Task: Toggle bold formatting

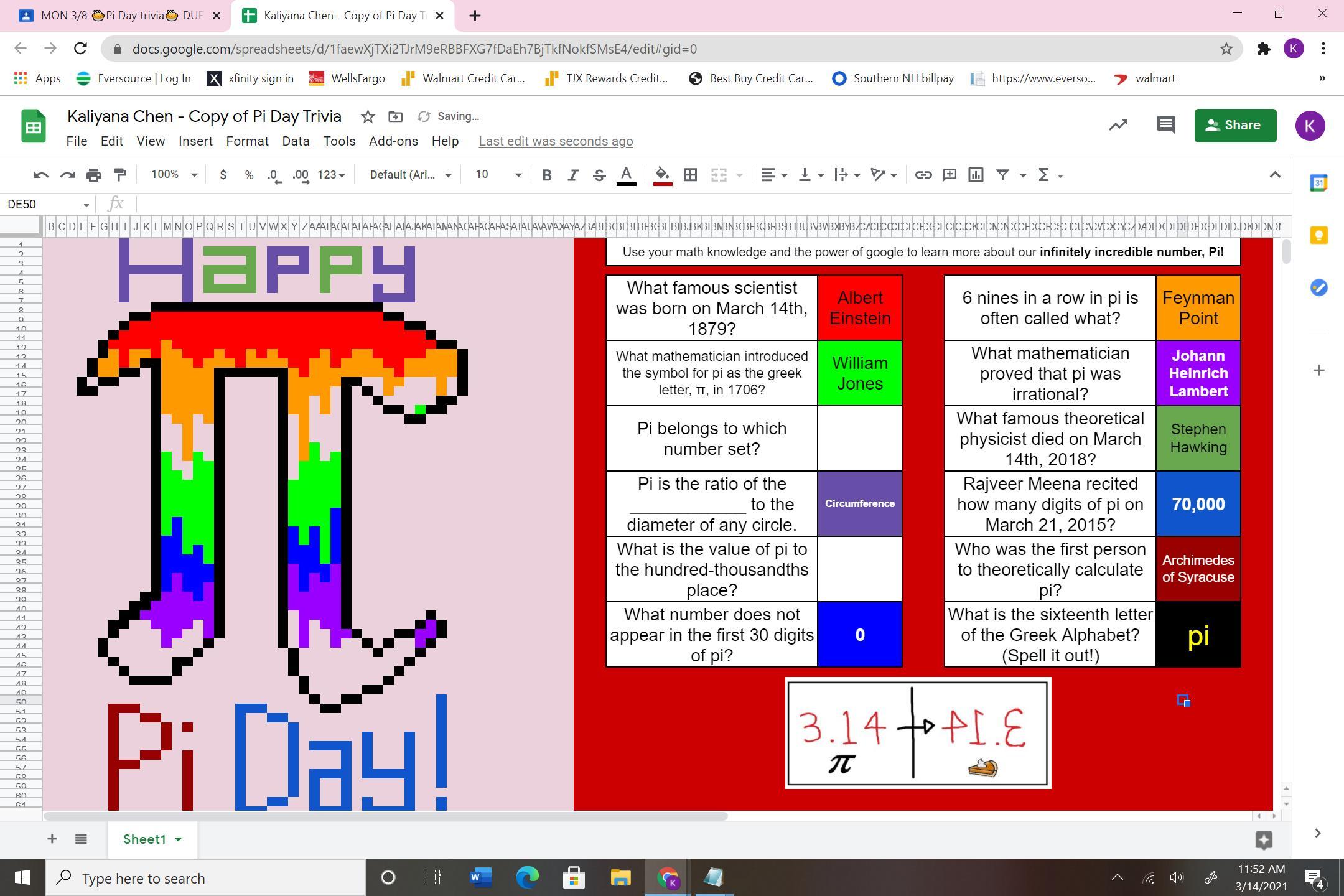Action: coord(546,175)
